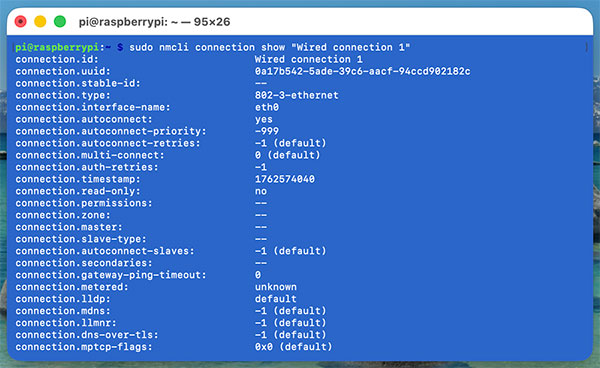The image size is (600, 368).
Task: Click the connection.lldp: label
Action: tap(63, 299)
